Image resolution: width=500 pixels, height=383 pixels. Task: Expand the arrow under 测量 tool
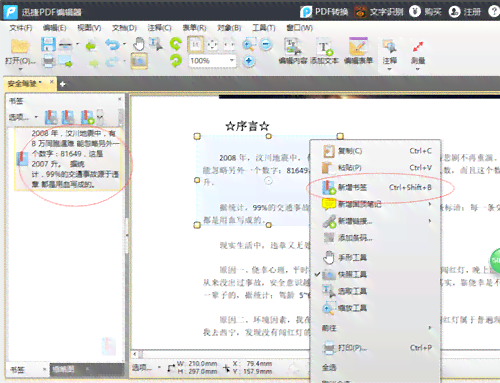(418, 69)
